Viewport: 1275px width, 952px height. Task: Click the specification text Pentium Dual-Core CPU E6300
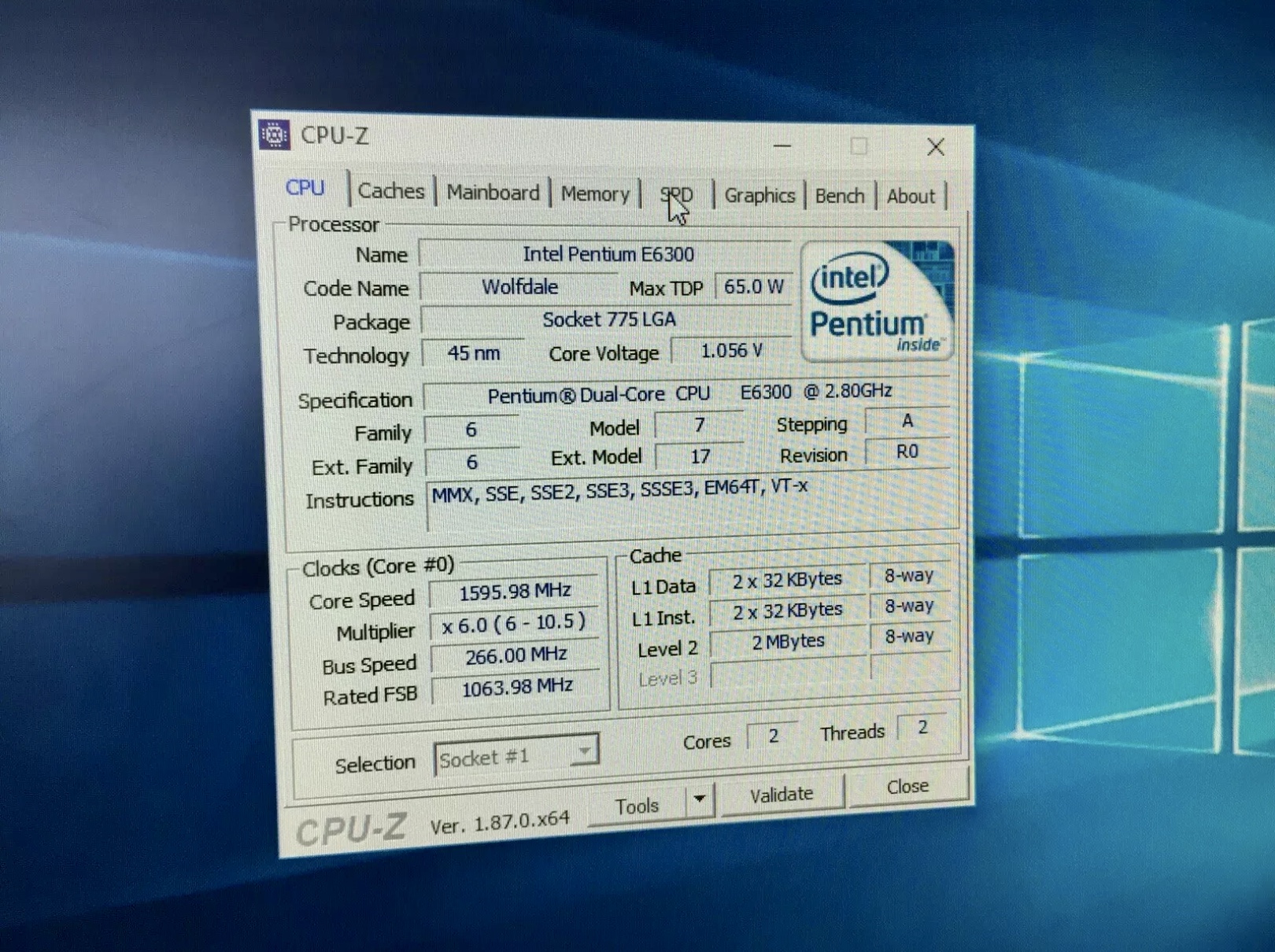tap(689, 393)
